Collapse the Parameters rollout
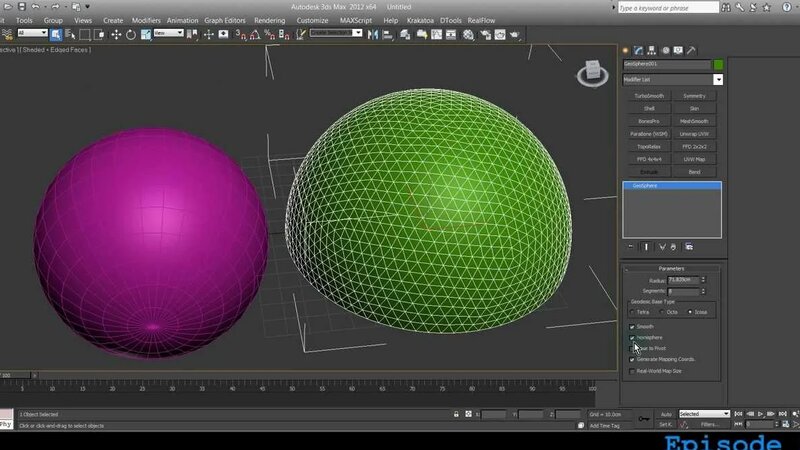 coord(671,268)
